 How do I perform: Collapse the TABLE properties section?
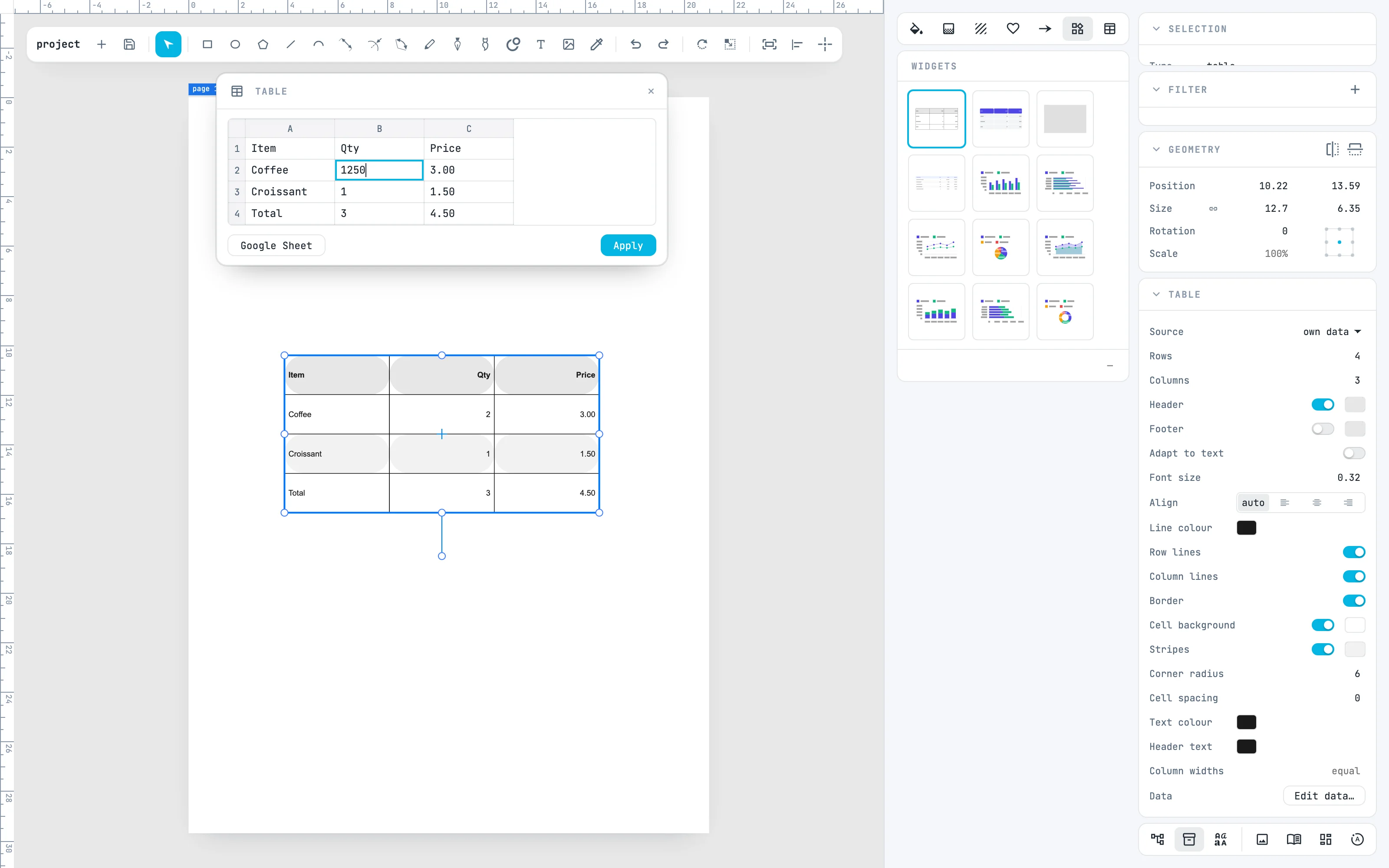tap(1156, 295)
